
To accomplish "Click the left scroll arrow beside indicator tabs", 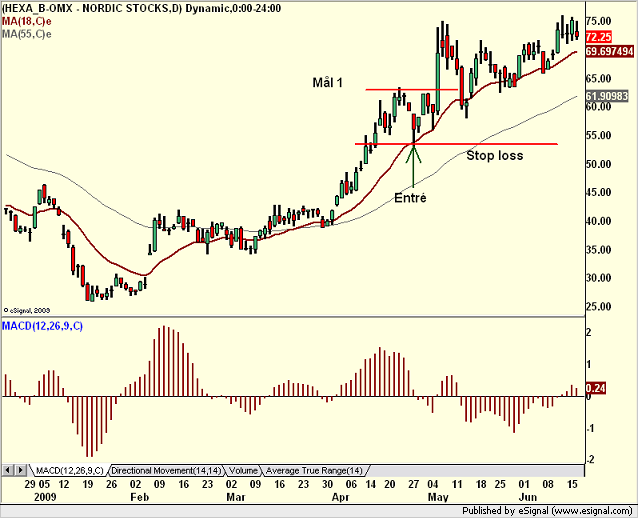I will pyautogui.click(x=8, y=470).
